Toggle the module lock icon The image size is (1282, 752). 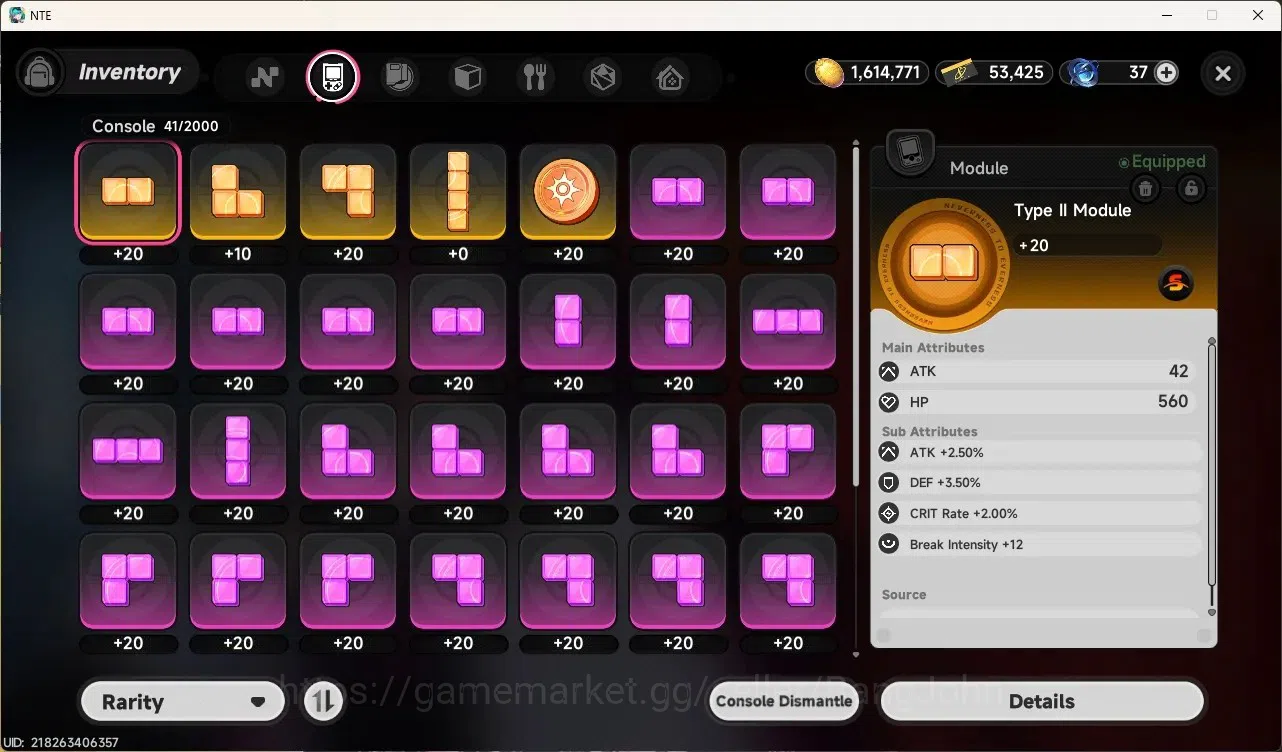[x=1190, y=188]
